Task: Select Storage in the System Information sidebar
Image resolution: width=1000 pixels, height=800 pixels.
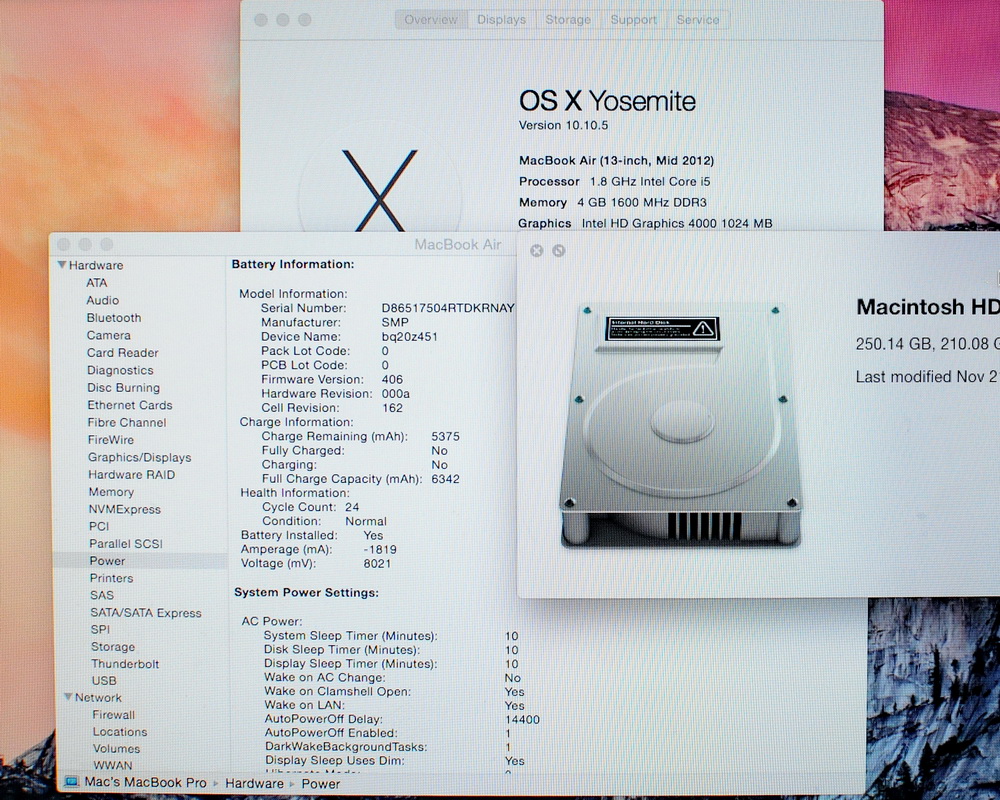Action: click(113, 646)
